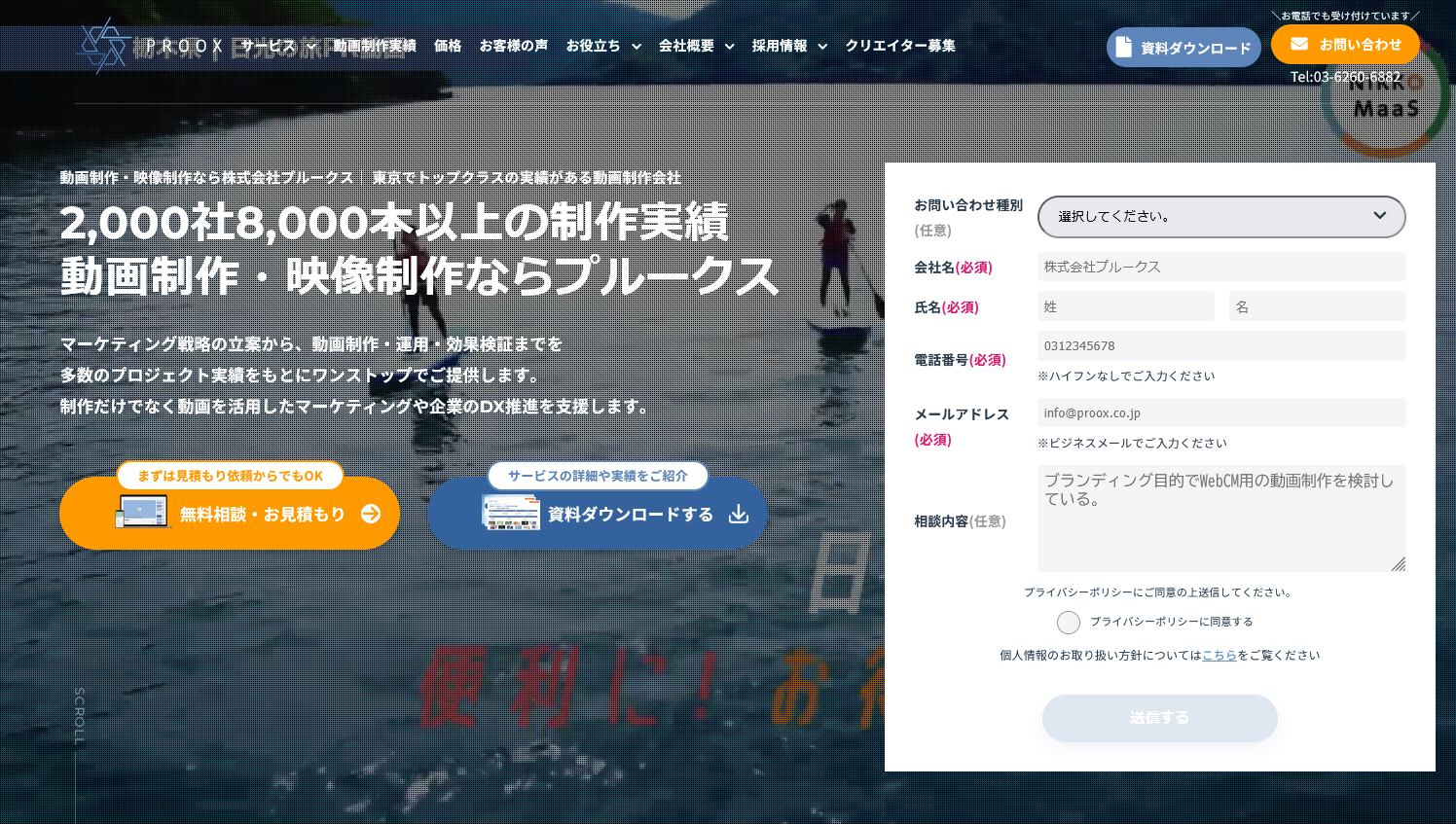Click the laptop image on 無料相談 button
The height and width of the screenshot is (824, 1456).
click(142, 512)
